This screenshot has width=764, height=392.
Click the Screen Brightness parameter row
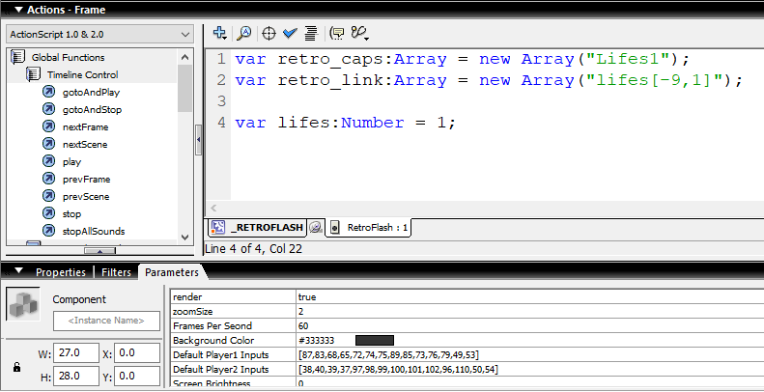467,383
